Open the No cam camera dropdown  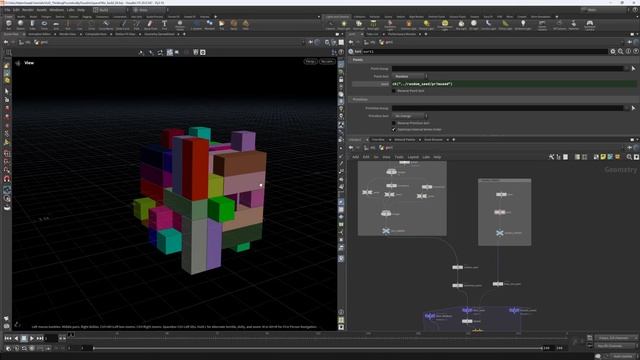click(327, 62)
